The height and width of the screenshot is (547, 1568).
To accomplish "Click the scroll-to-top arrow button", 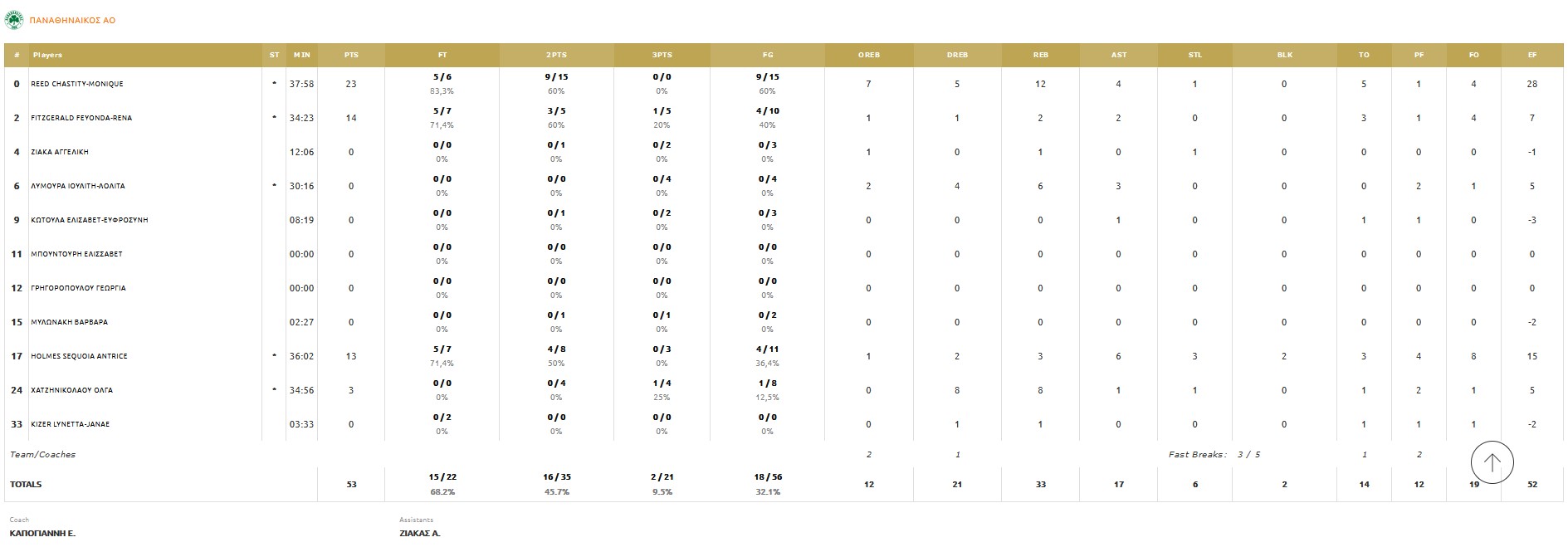I will [1492, 462].
